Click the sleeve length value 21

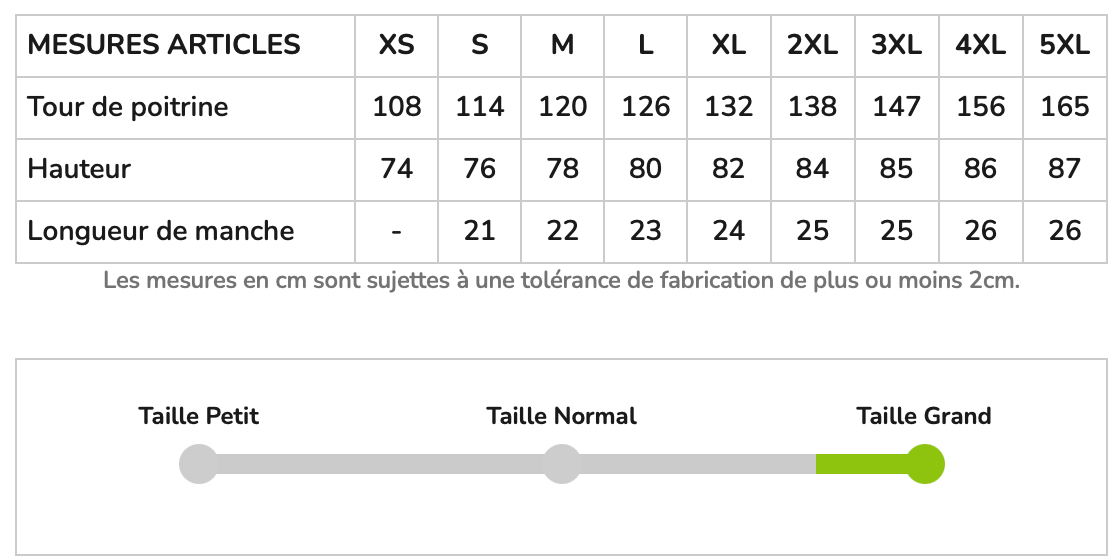(x=480, y=231)
